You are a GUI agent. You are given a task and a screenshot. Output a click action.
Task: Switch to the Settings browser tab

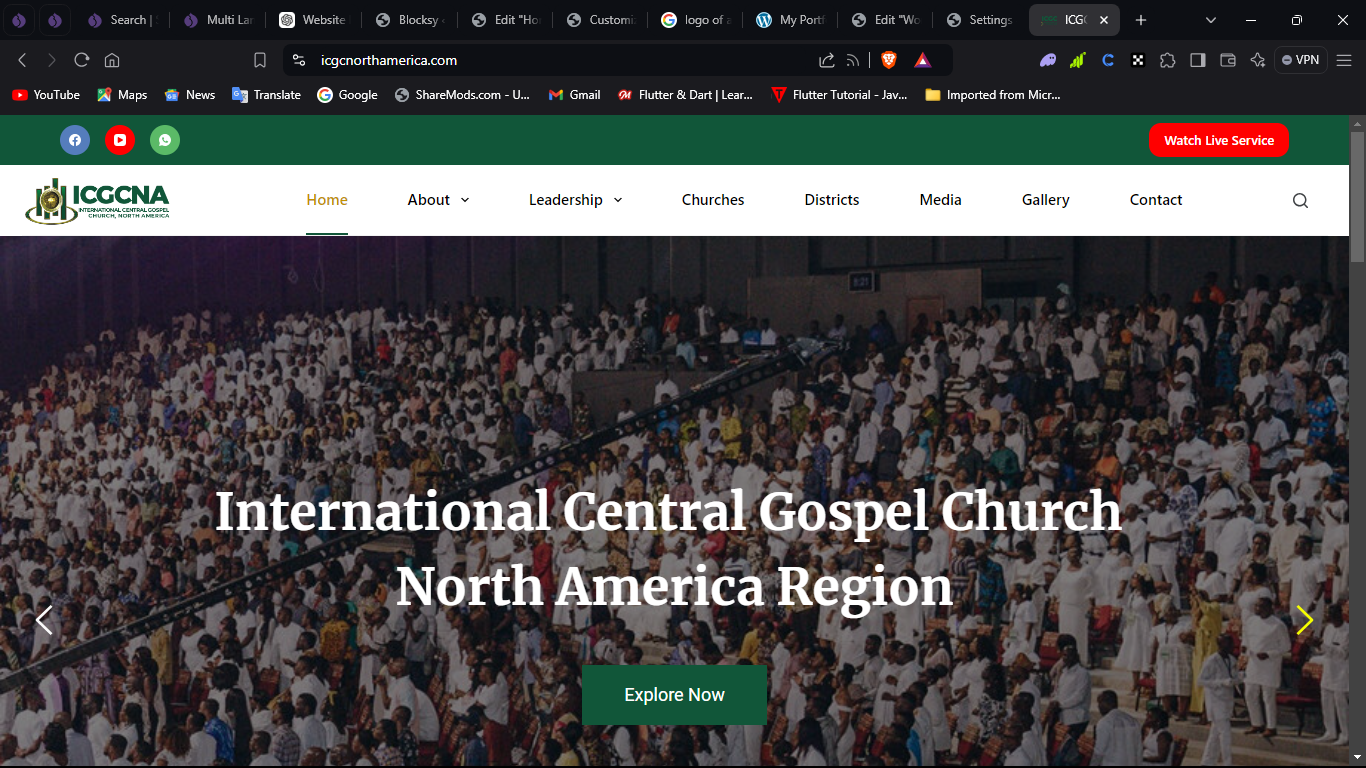click(x=980, y=20)
